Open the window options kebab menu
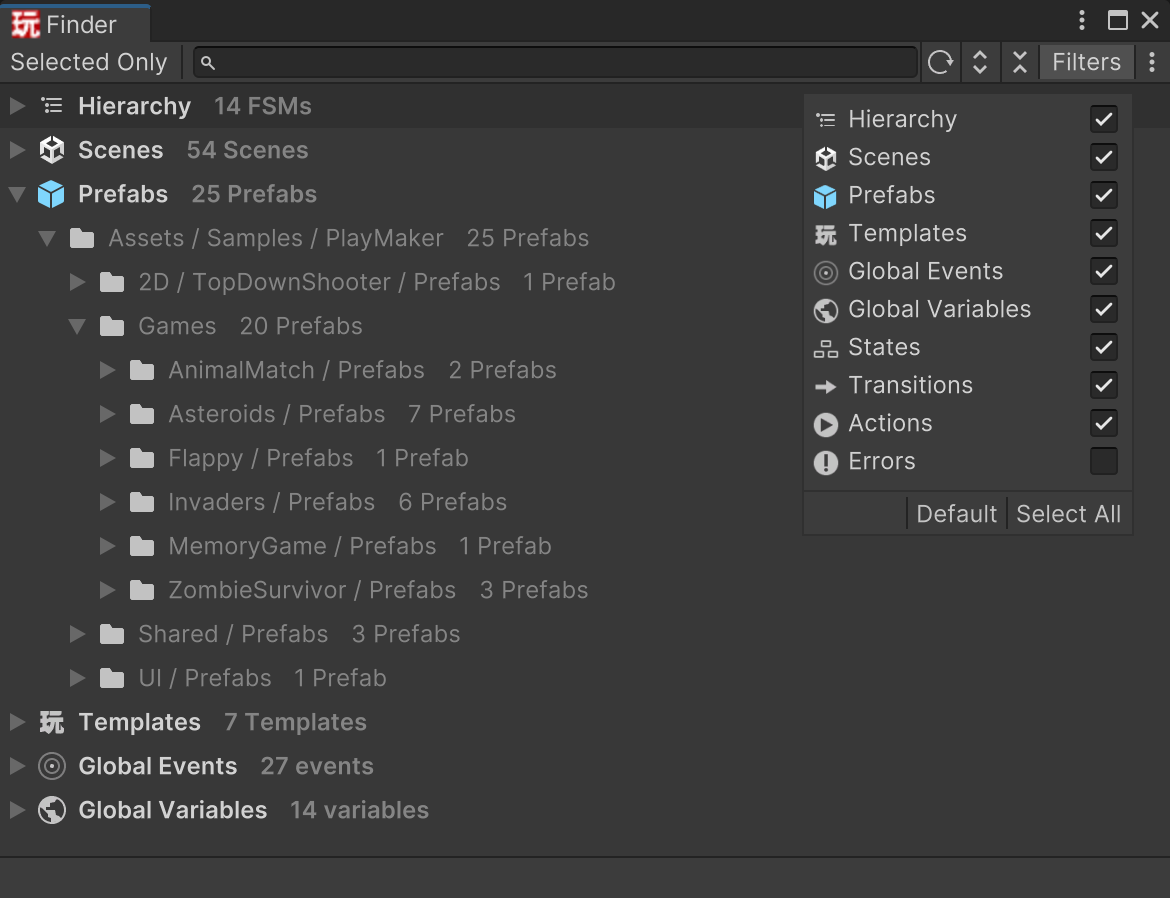Image resolution: width=1170 pixels, height=898 pixels. pyautogui.click(x=1082, y=20)
